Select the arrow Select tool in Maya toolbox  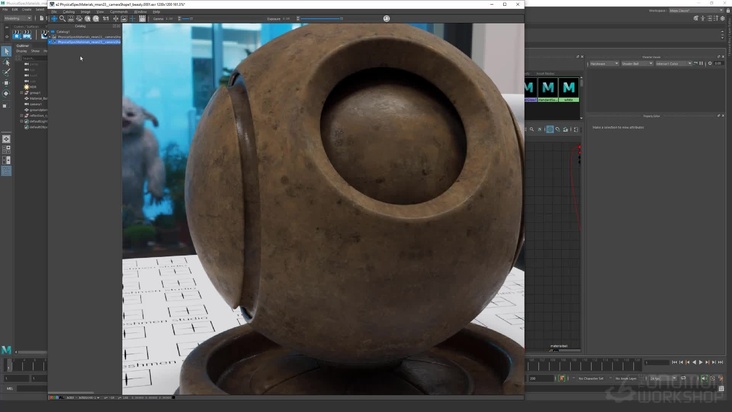click(x=6, y=51)
